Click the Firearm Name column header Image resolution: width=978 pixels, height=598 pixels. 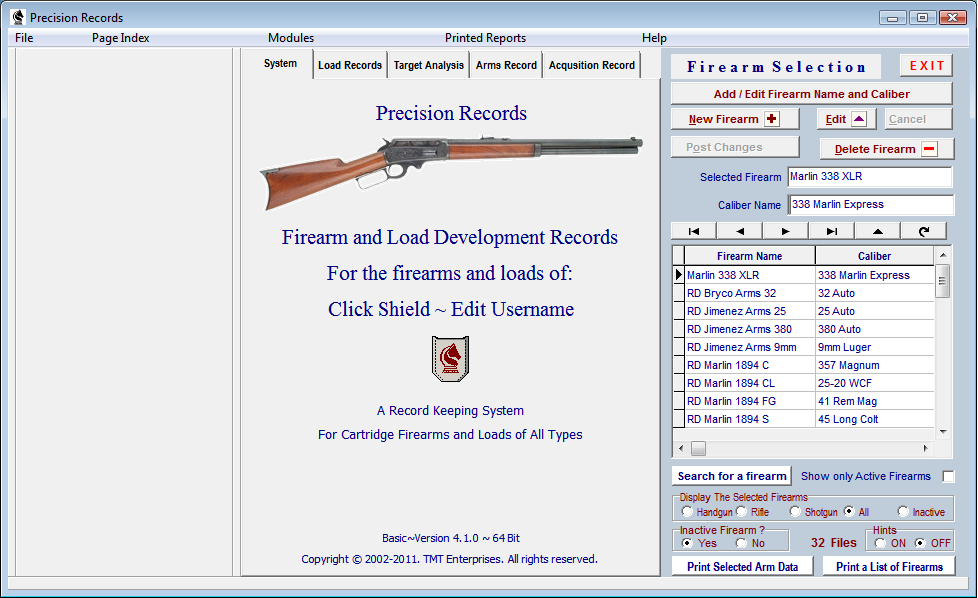[749, 256]
